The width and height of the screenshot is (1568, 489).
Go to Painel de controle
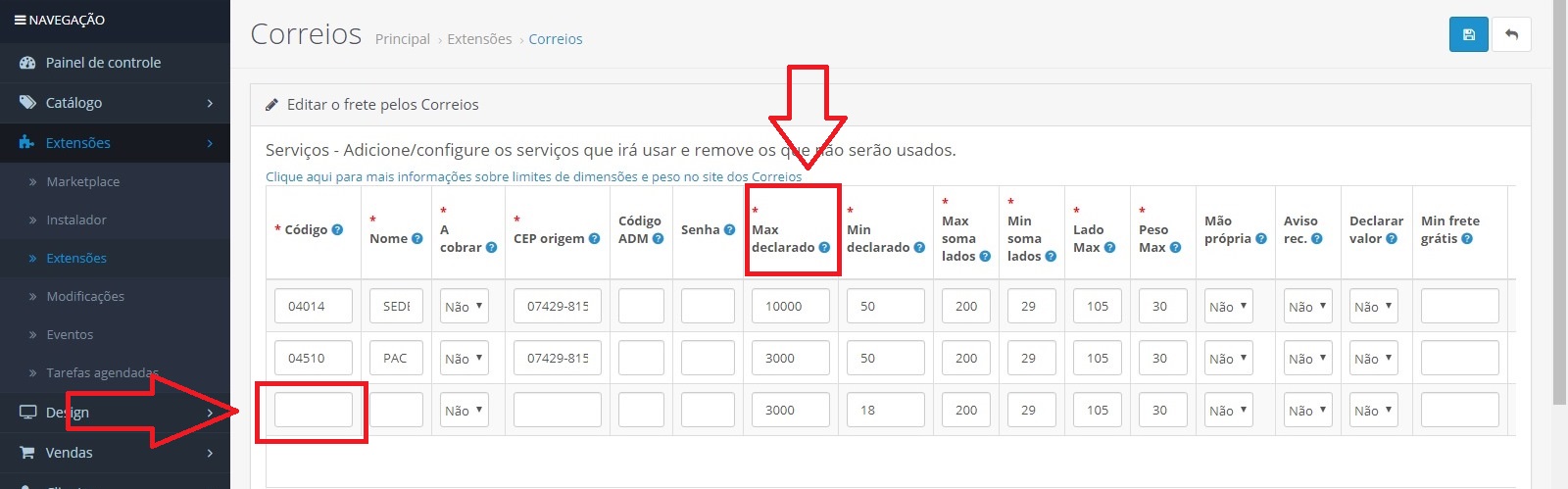[103, 62]
